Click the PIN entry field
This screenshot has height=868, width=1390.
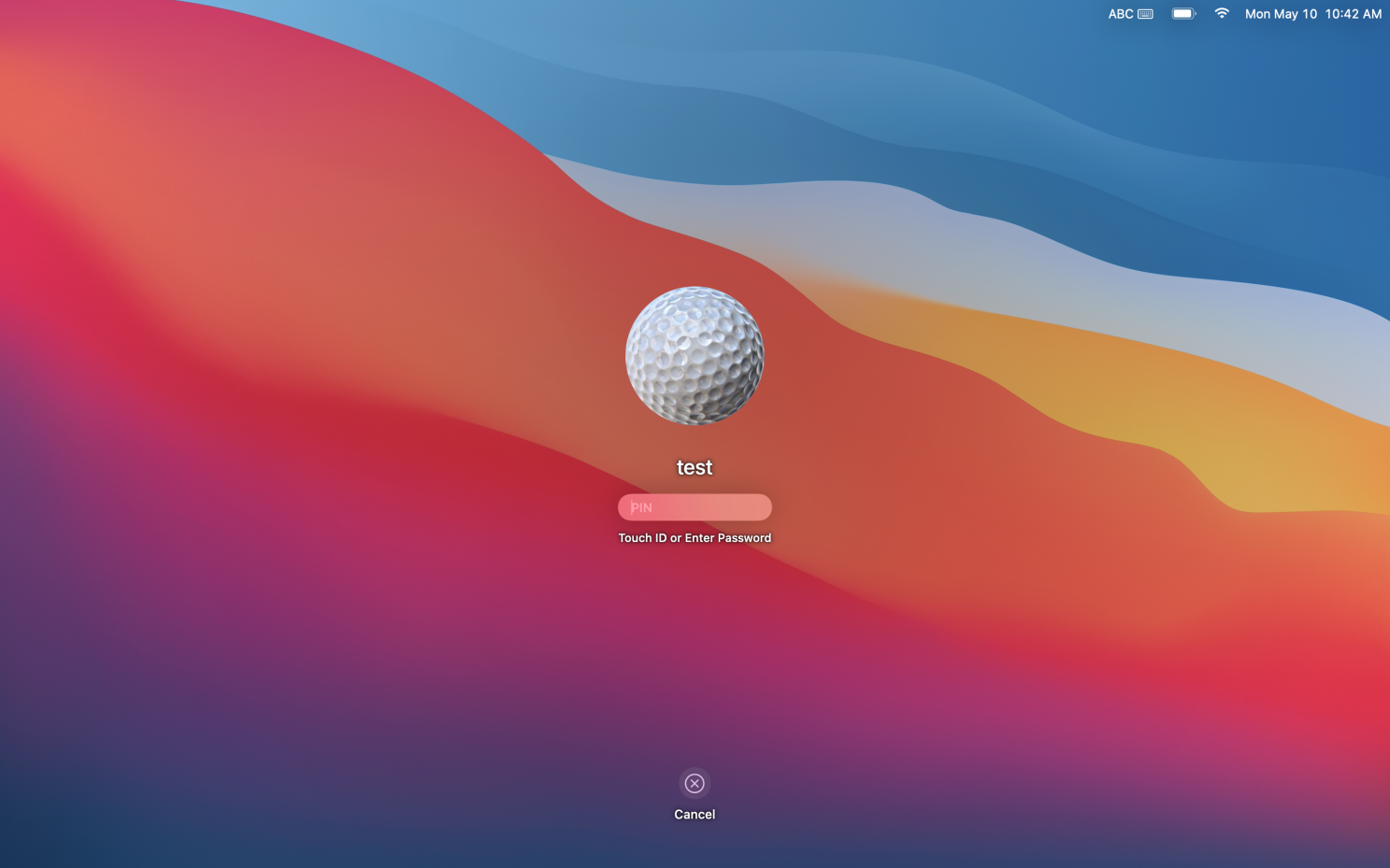tap(695, 507)
